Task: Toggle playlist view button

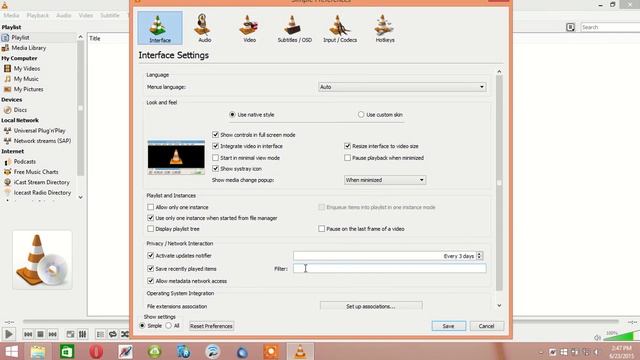Action: [100, 334]
